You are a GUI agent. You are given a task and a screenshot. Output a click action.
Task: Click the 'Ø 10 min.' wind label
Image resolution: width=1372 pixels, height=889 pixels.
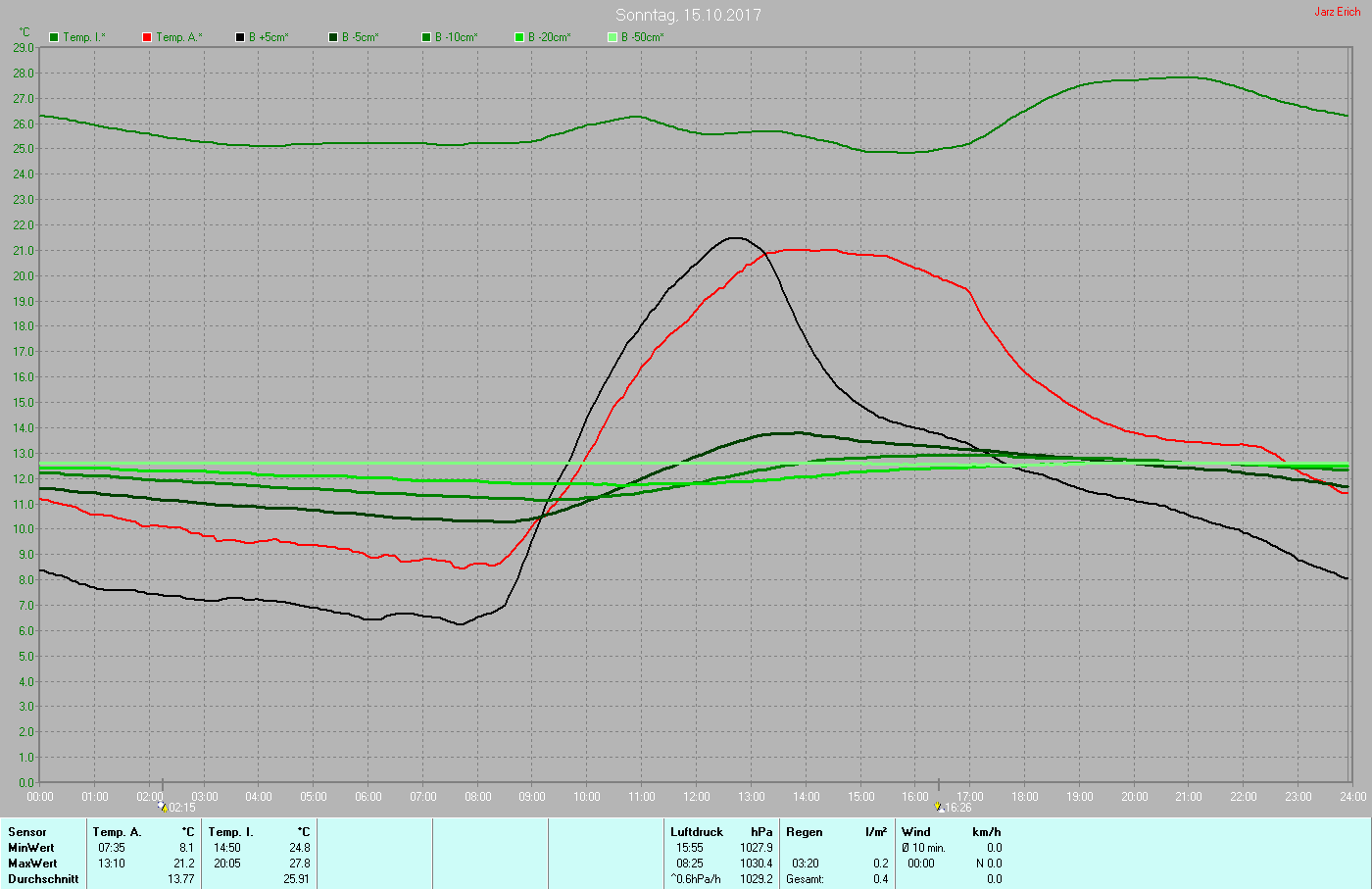point(923,848)
